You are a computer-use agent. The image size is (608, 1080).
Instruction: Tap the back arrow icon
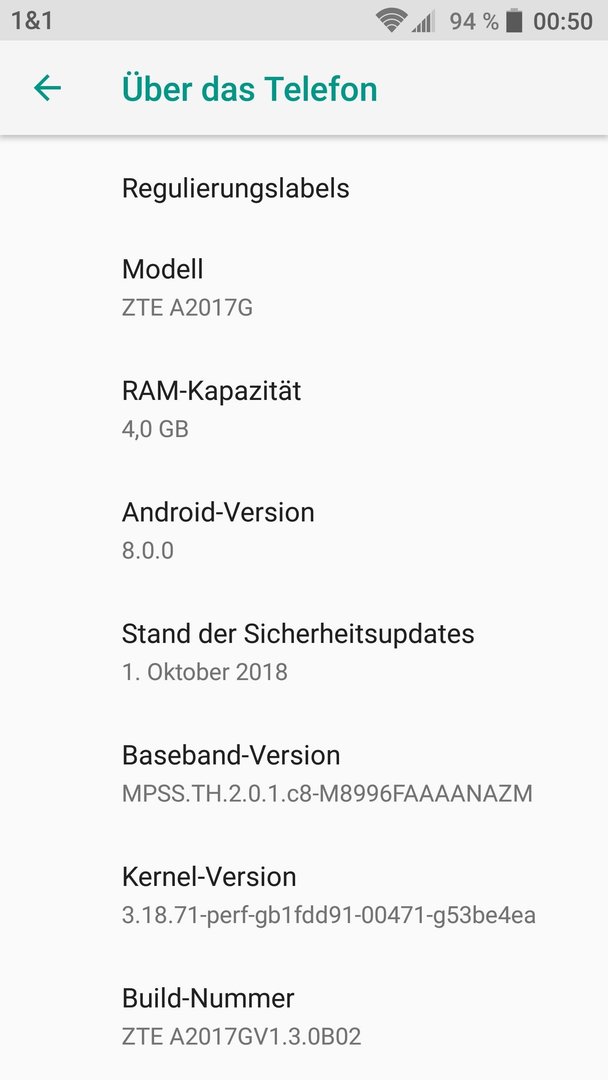point(48,88)
